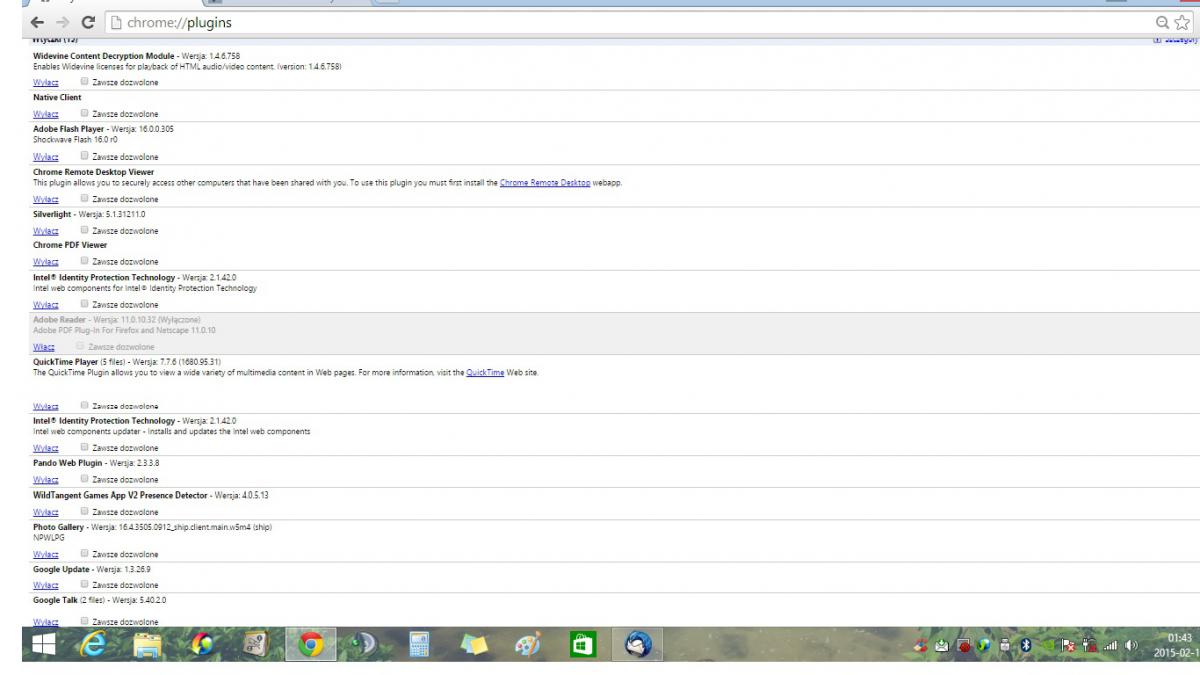Click 'Wyłącz' under Google Talk
Viewport: 1200px width, 675px height.
point(46,622)
